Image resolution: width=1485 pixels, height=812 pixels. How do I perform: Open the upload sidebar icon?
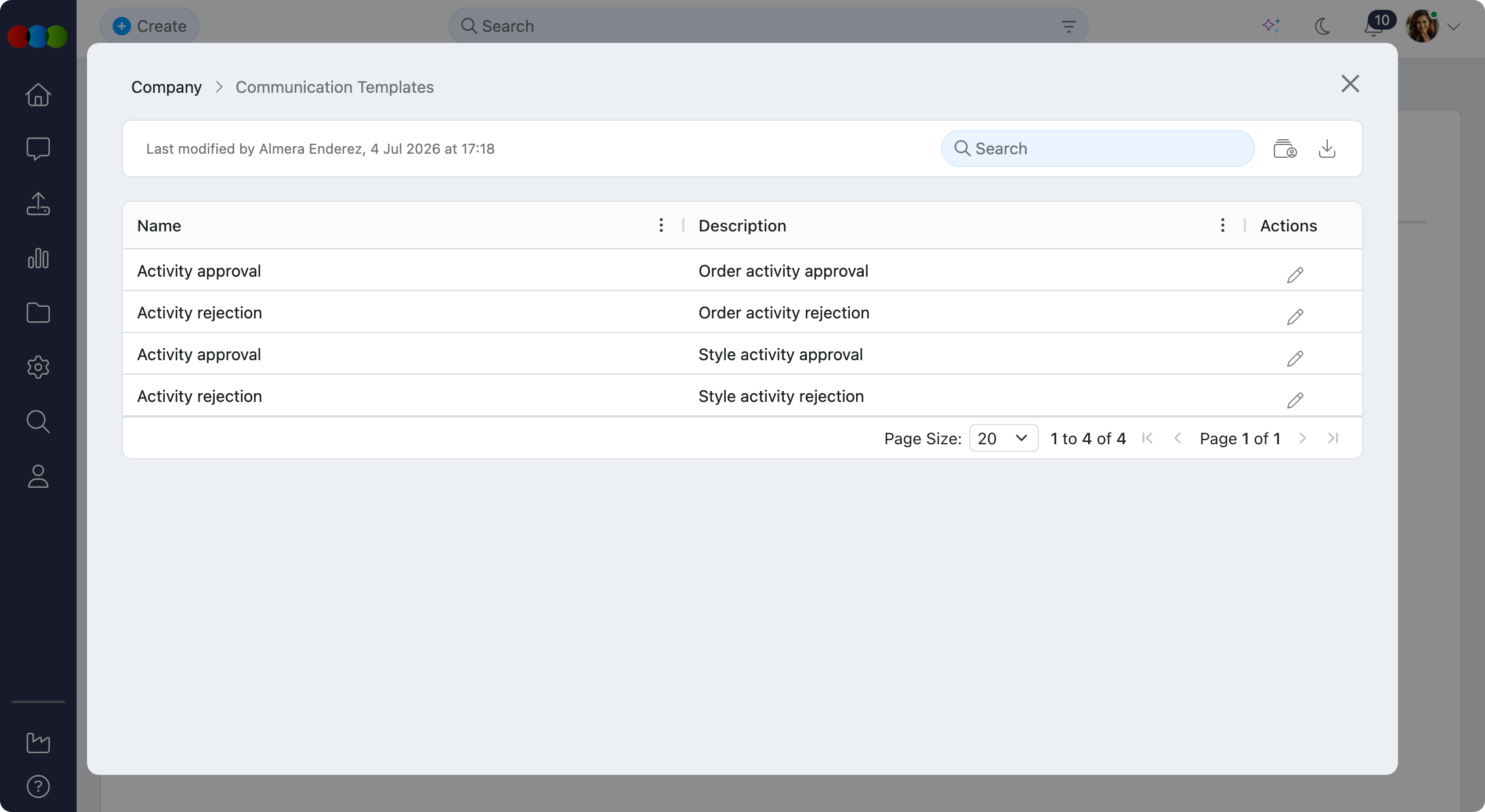point(38,204)
